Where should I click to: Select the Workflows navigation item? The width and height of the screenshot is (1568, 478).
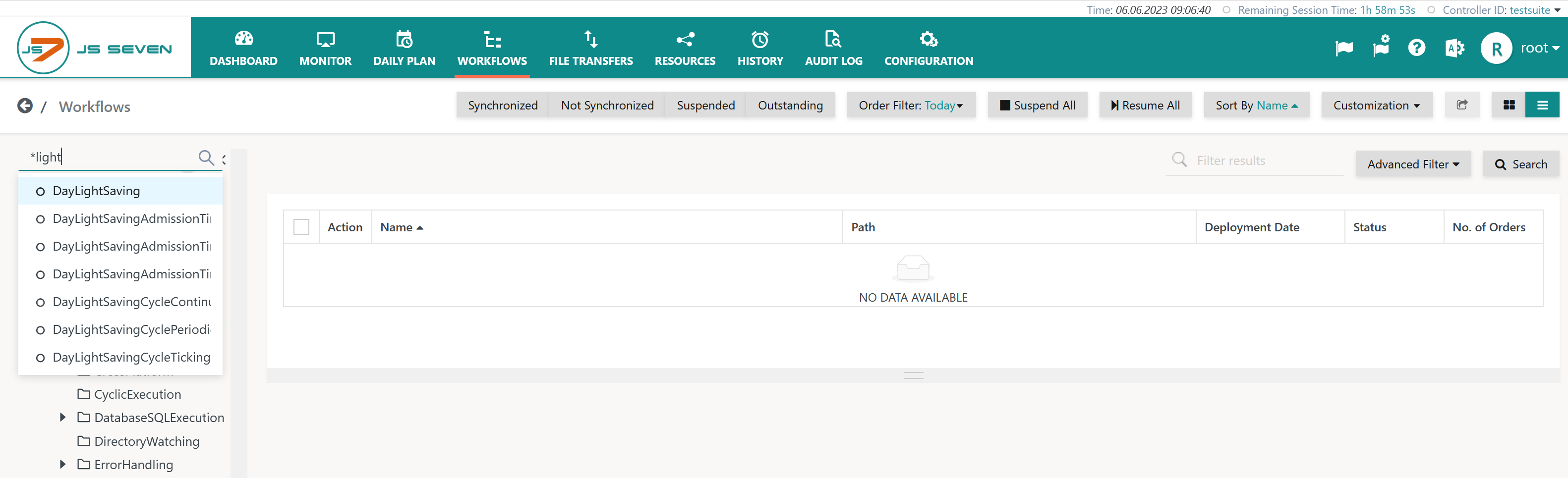coord(492,48)
